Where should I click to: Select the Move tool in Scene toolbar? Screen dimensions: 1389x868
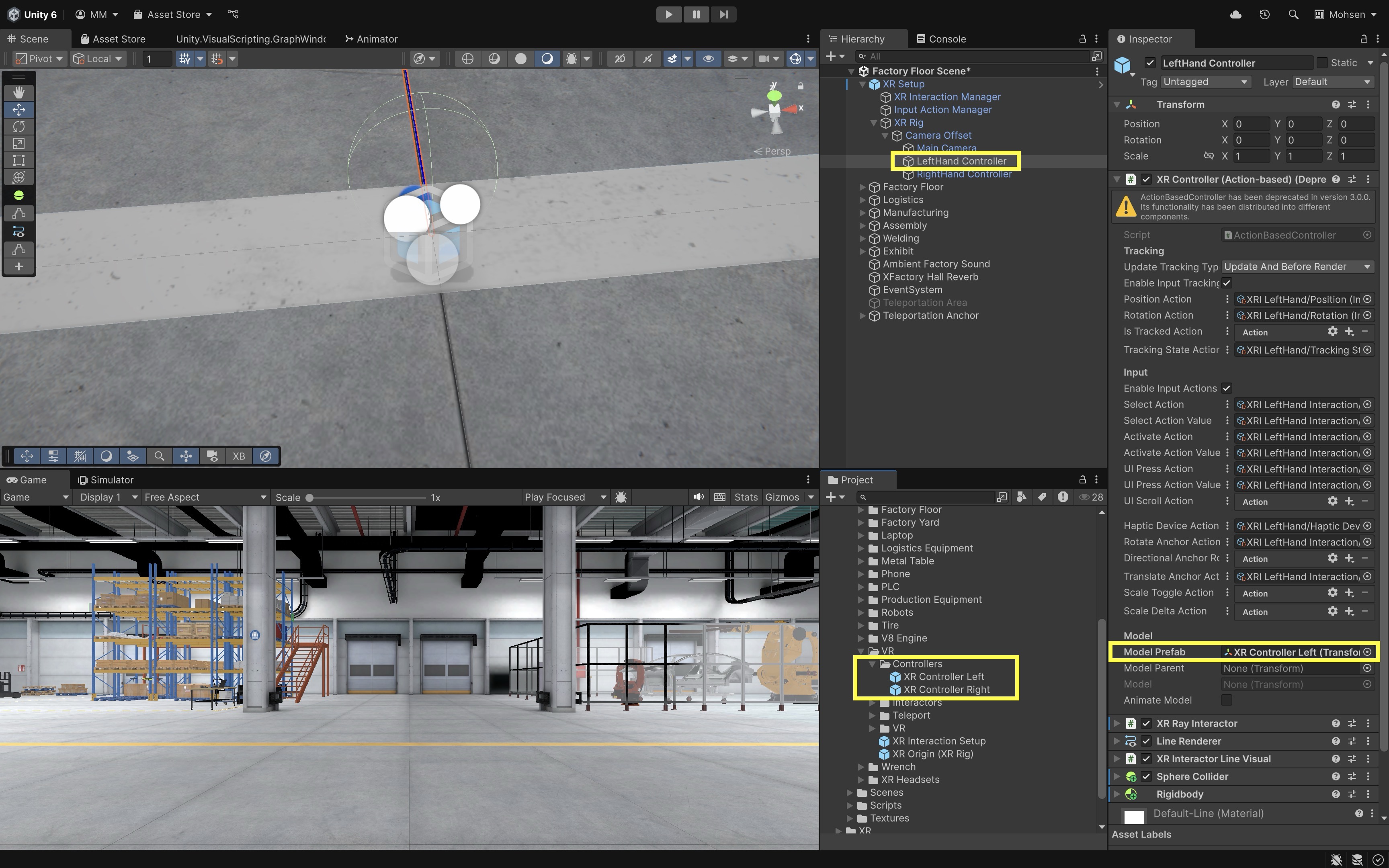click(x=19, y=110)
